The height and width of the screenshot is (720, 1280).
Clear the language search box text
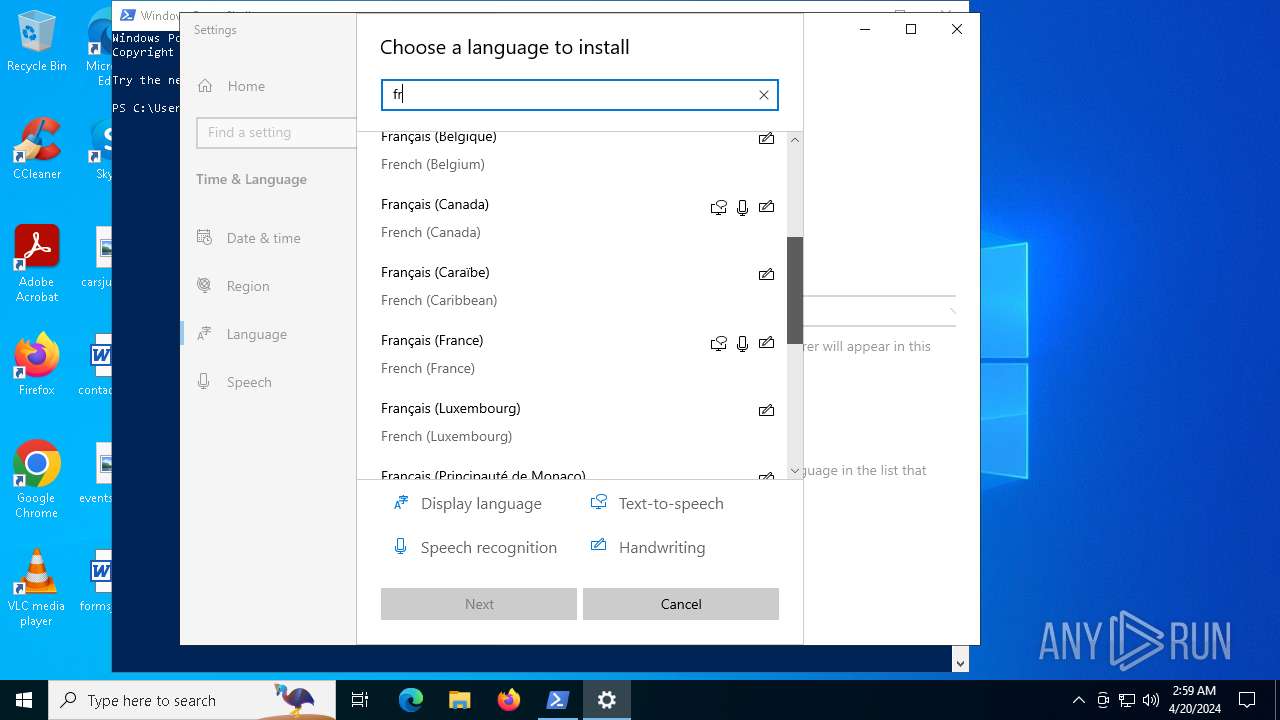[x=764, y=95]
